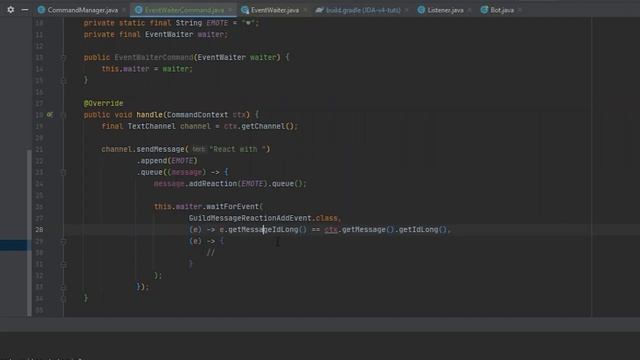Image resolution: width=640 pixels, height=360 pixels.
Task: Click sendMessage on line 21
Action: 160,149
